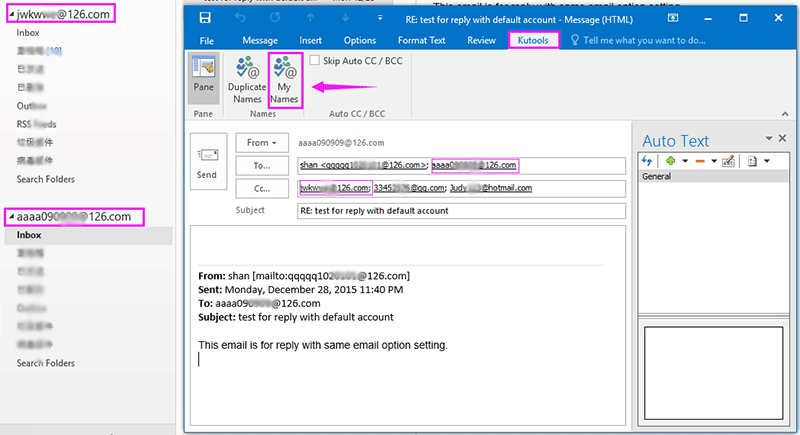This screenshot has height=435, width=800.
Task: Go to the next item with down arrow
Action: click(x=345, y=17)
